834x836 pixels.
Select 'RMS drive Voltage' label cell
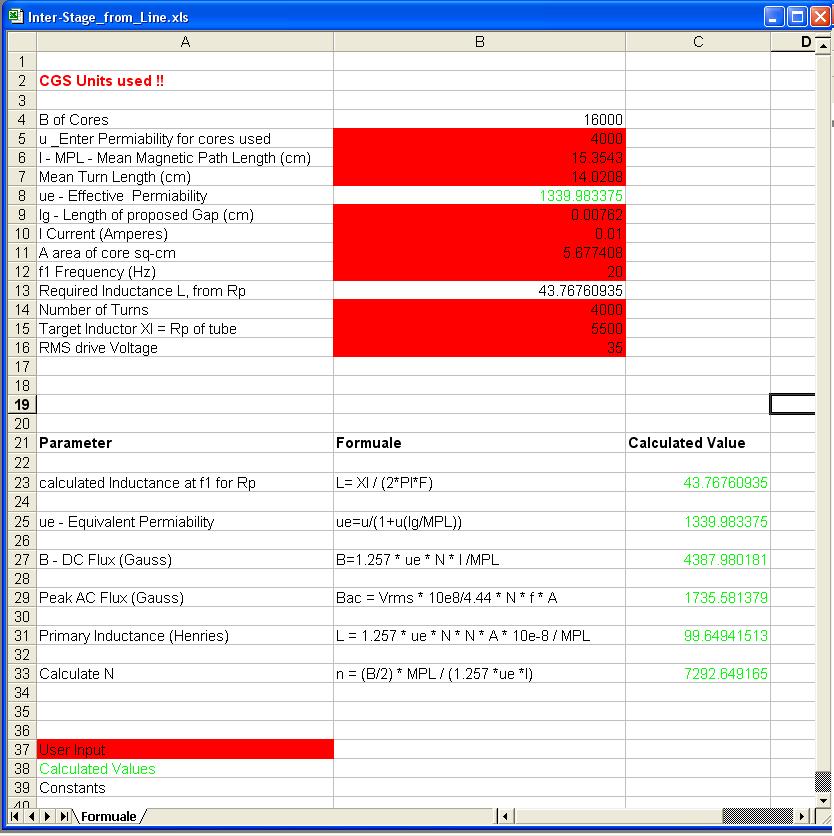pyautogui.click(x=185, y=348)
